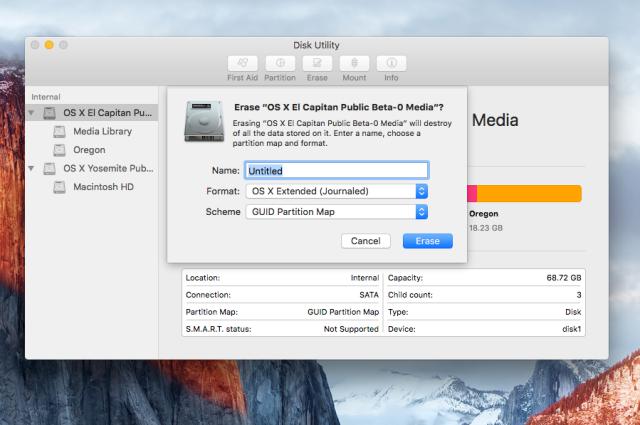This screenshot has width=640, height=425.
Task: Click the Partition Map value GUID Partition Map
Action: tap(343, 312)
